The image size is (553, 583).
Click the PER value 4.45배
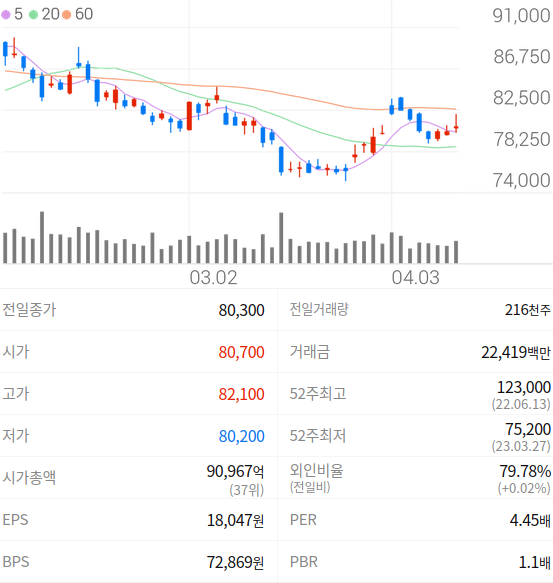click(530, 520)
